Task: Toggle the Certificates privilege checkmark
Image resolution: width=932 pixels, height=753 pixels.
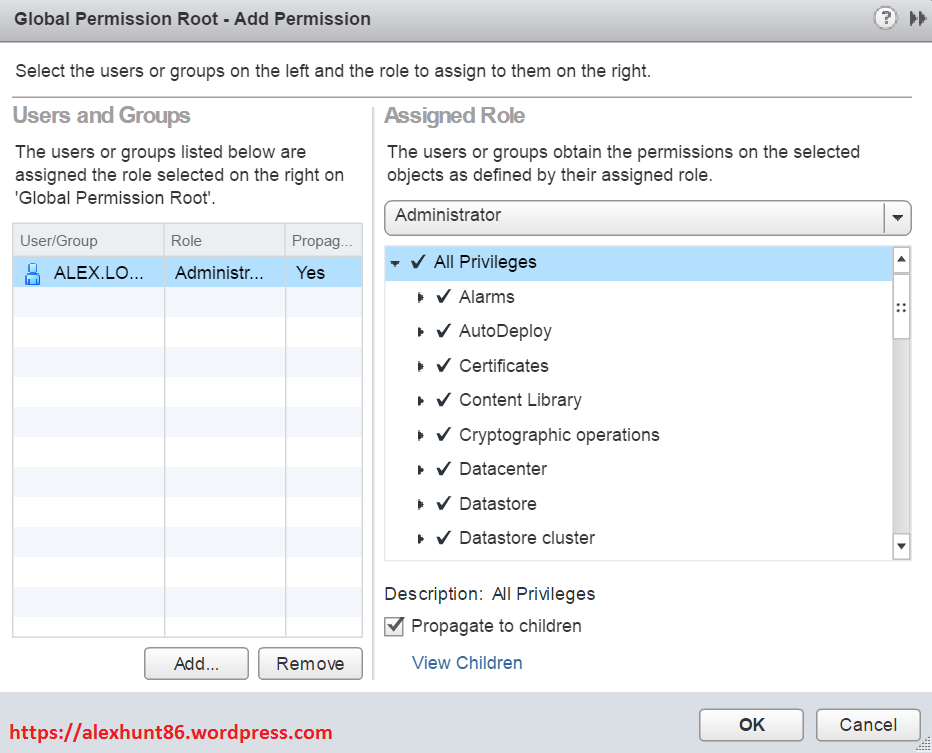Action: tap(444, 366)
